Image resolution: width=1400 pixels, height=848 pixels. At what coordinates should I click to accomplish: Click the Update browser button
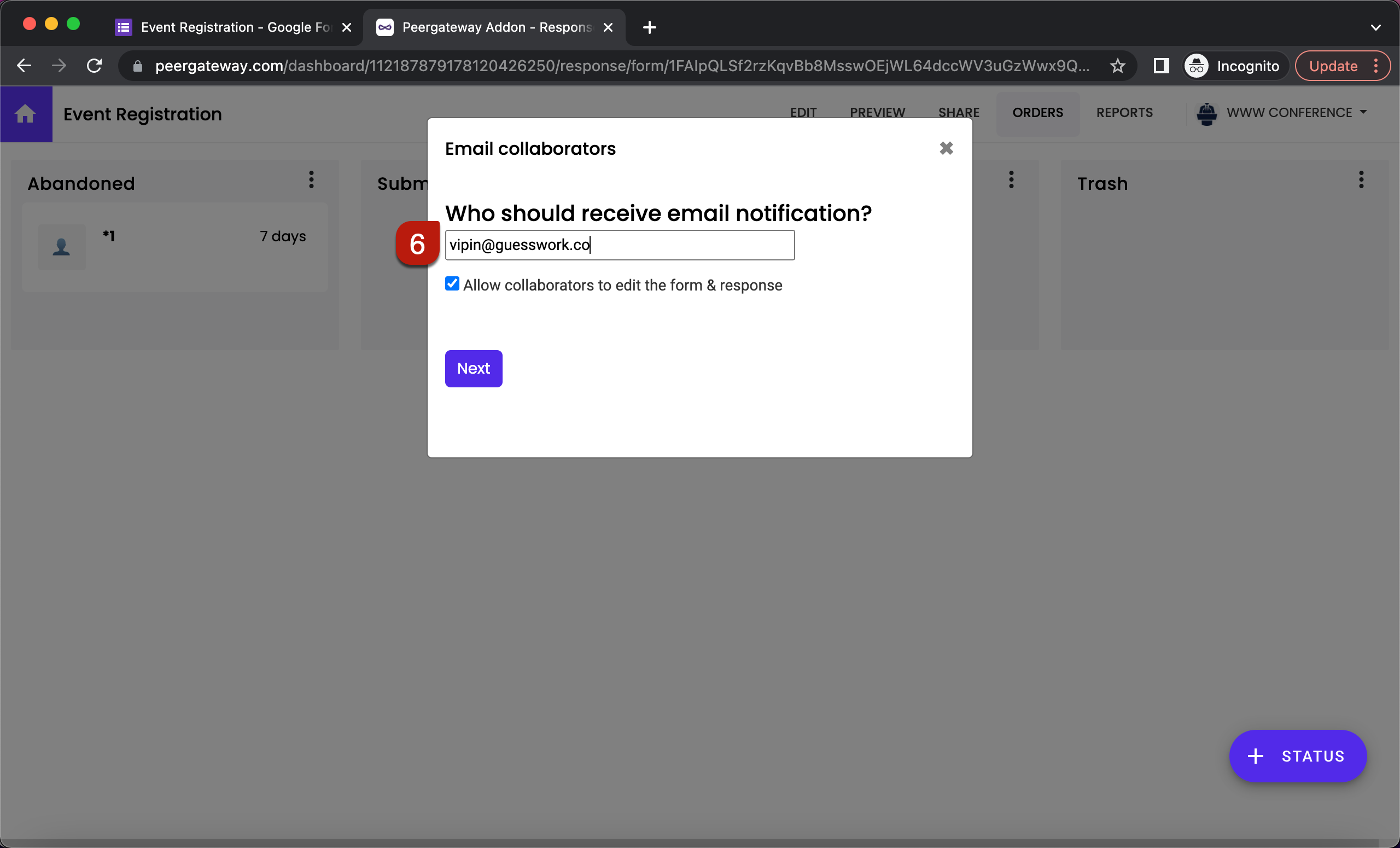[1332, 65]
